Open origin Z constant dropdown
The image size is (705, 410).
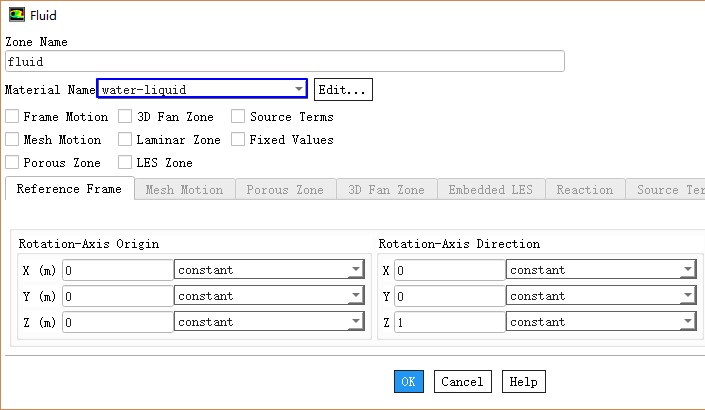click(x=269, y=322)
